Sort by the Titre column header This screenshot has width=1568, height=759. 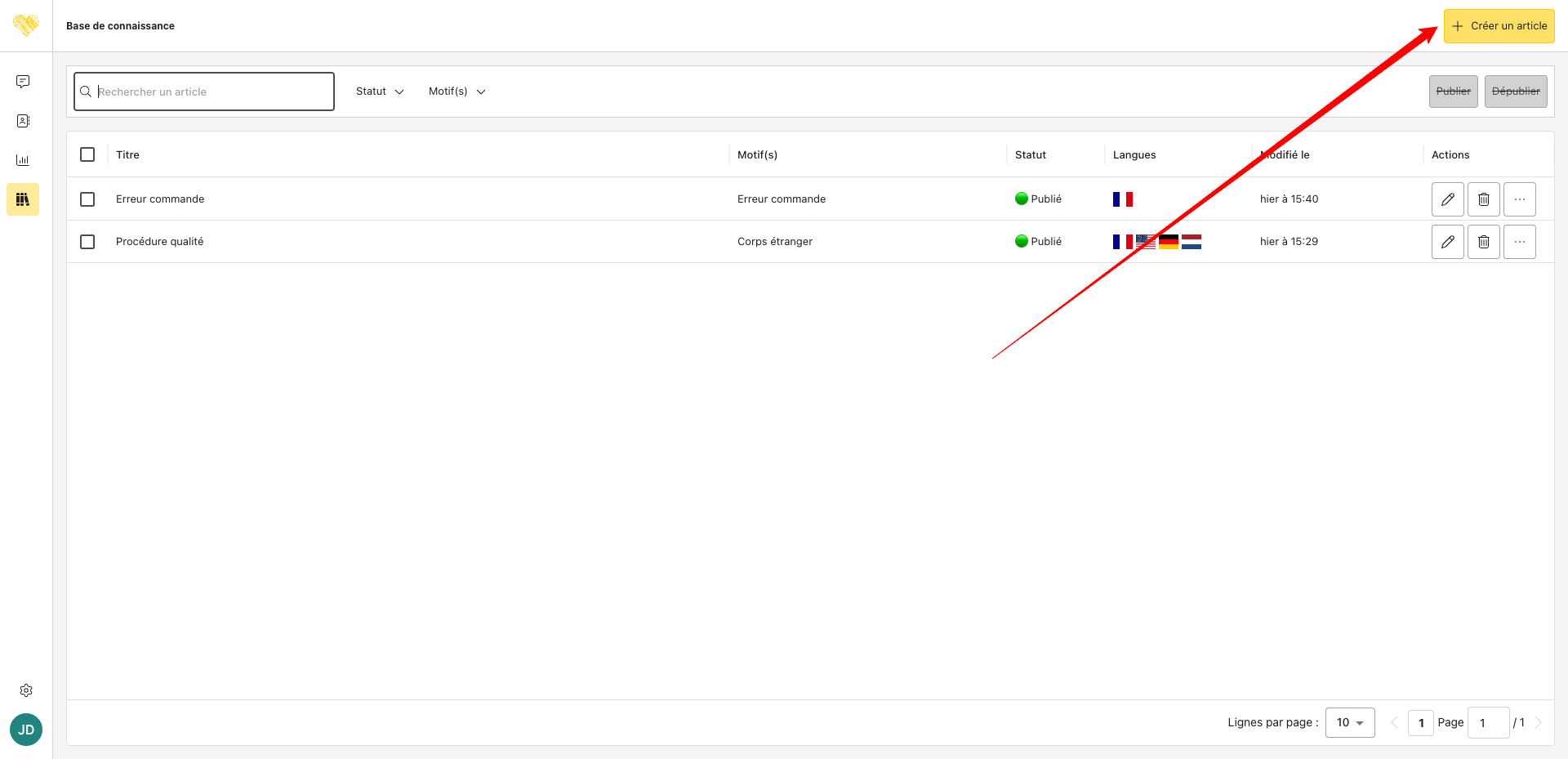pos(127,154)
